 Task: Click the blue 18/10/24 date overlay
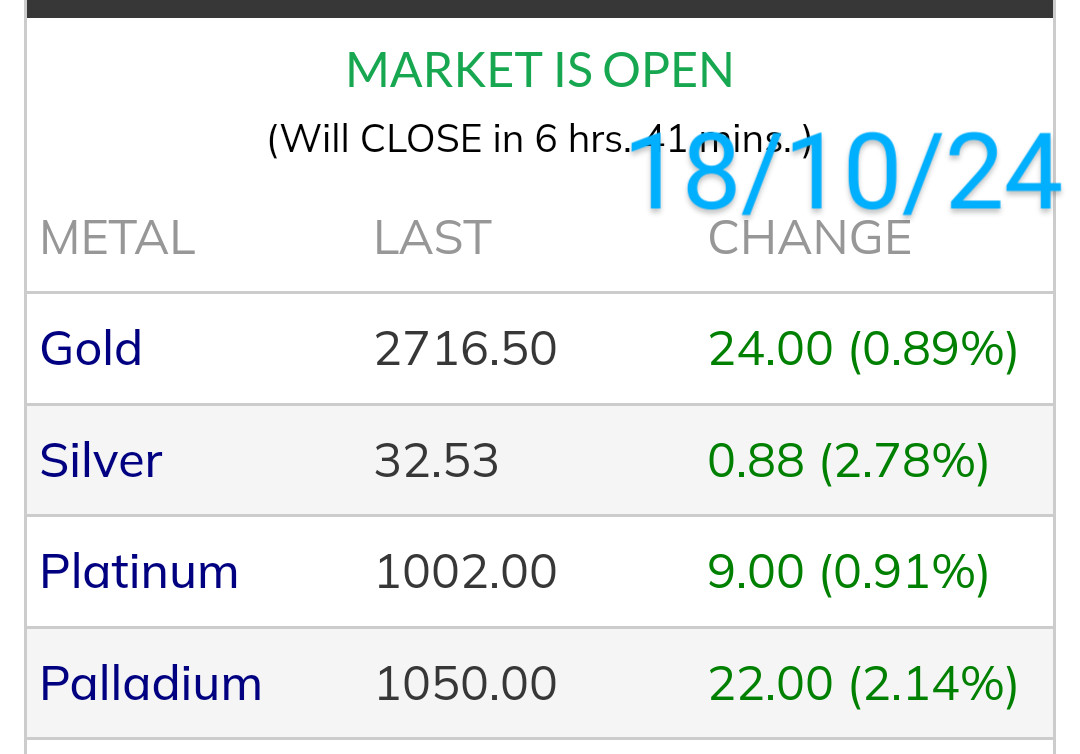845,175
